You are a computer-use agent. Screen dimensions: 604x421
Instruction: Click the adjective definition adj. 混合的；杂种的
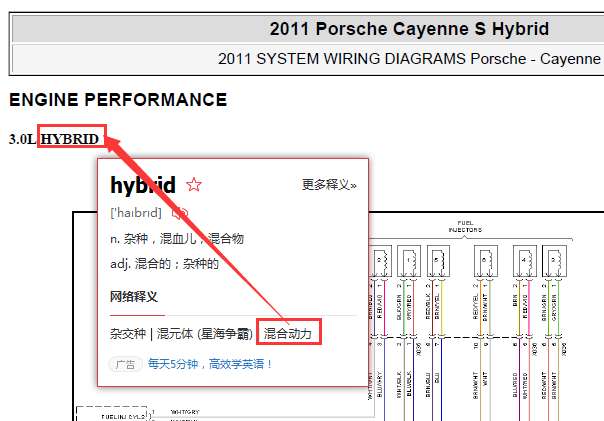tap(164, 264)
